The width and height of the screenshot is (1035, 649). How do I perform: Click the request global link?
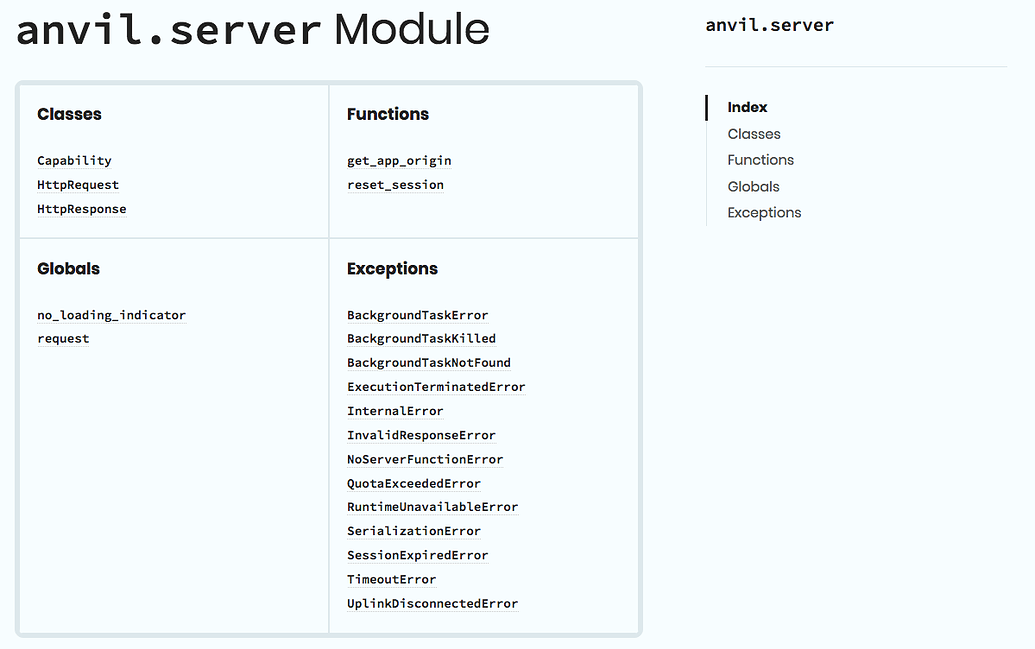[63, 339]
